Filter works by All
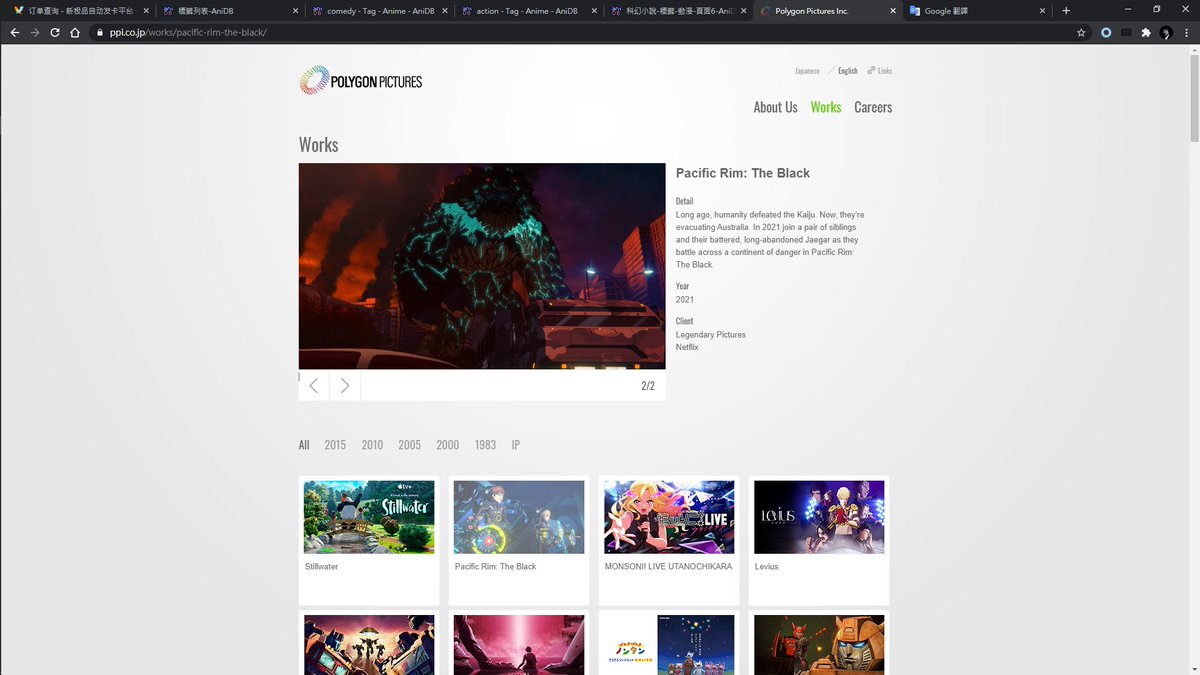Screen dimensions: 1200x675 coord(304,445)
